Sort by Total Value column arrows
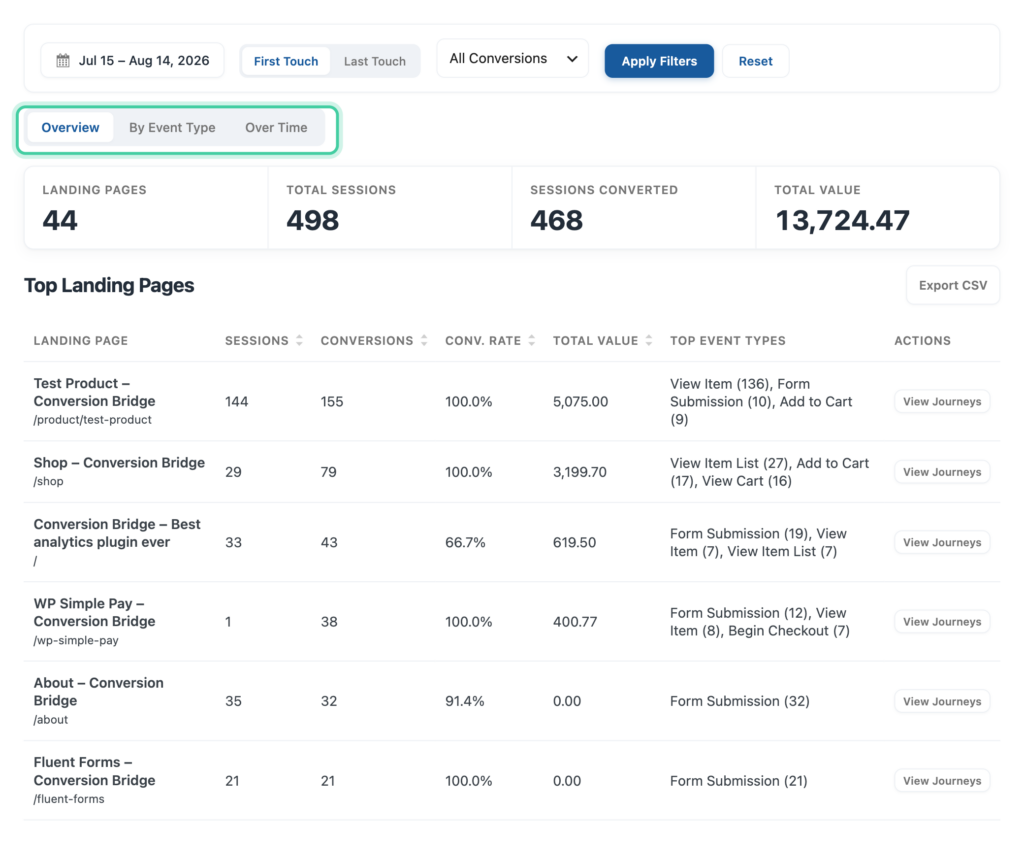 pos(648,340)
